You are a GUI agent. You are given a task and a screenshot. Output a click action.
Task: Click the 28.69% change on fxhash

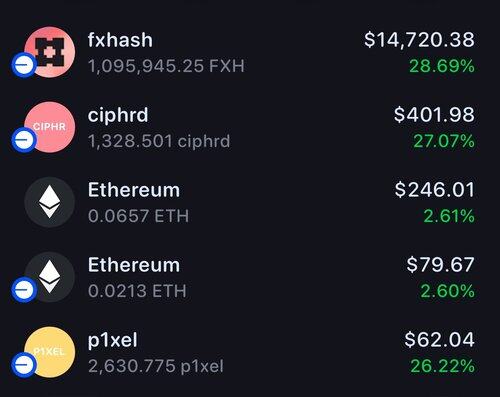(x=442, y=66)
